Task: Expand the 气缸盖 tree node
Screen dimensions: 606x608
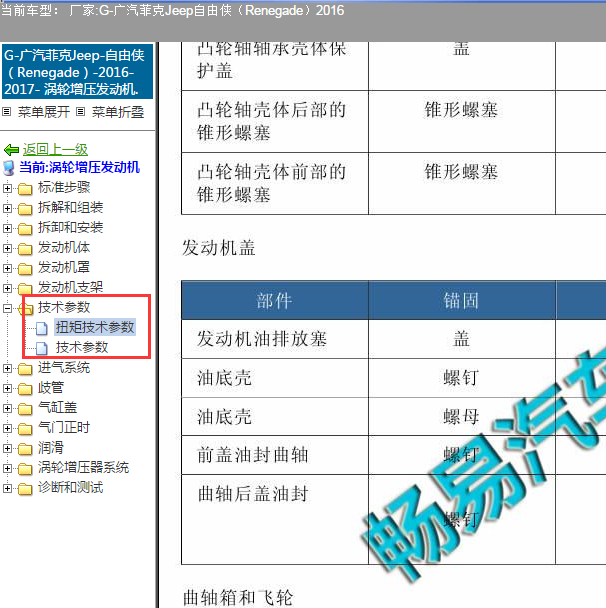Action: click(x=7, y=408)
